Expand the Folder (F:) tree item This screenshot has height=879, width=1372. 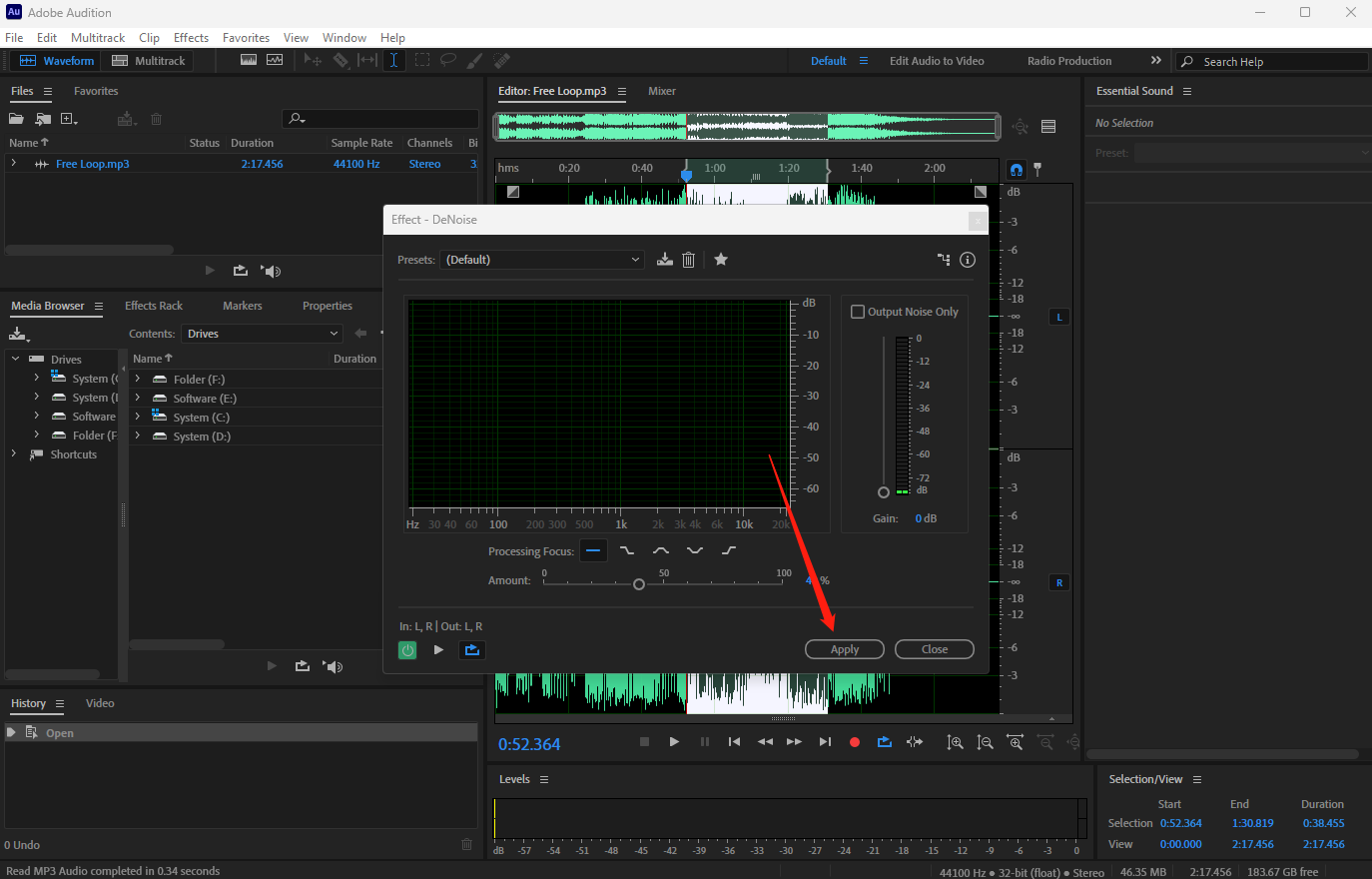(138, 380)
